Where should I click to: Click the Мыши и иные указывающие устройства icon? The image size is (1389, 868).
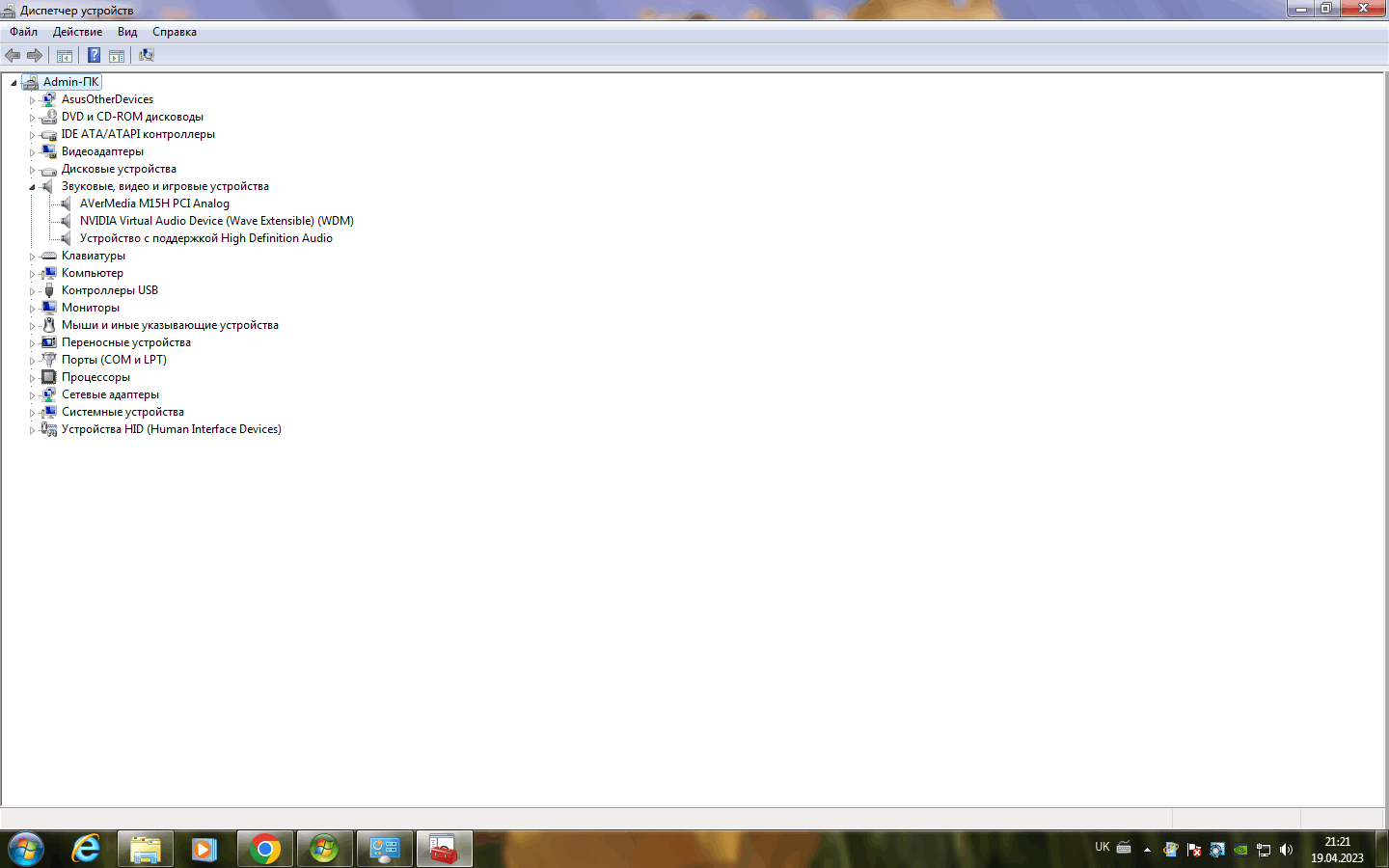pyautogui.click(x=49, y=325)
